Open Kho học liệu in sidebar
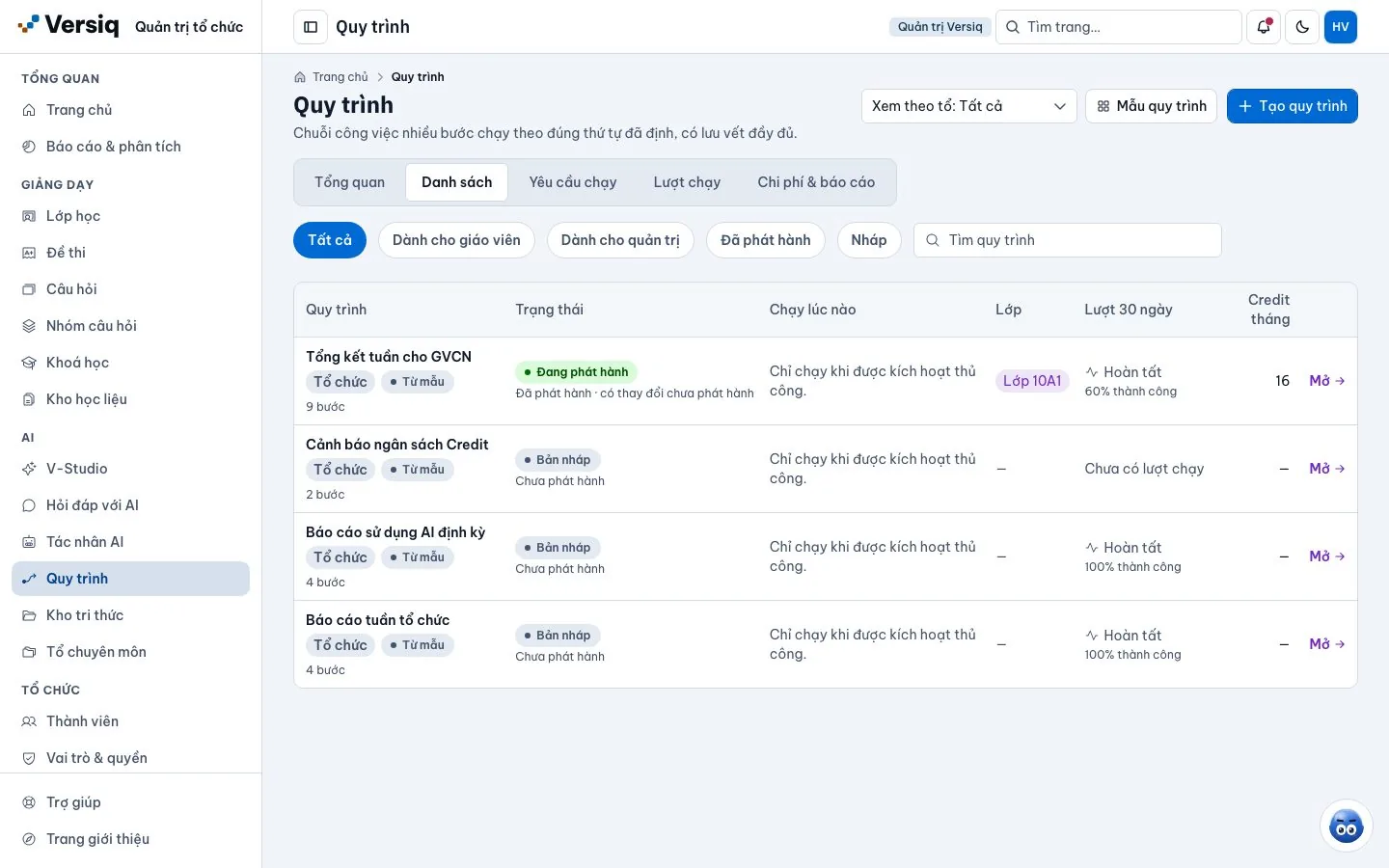The width and height of the screenshot is (1389, 868). (130, 399)
